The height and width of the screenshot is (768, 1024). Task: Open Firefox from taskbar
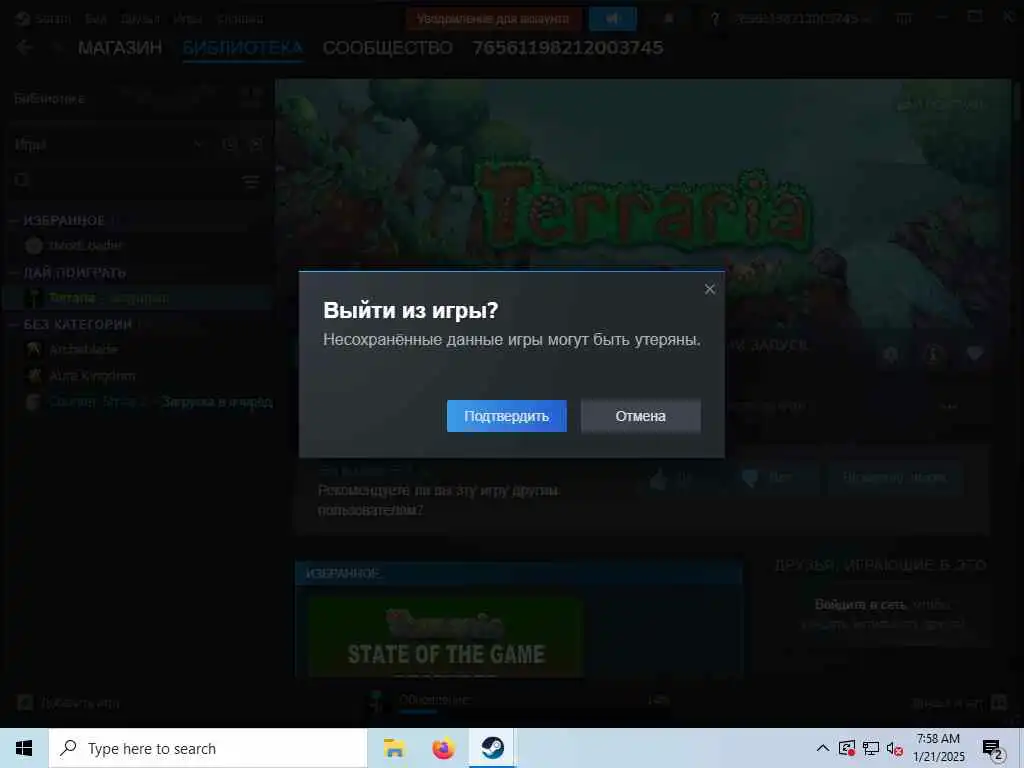(x=444, y=748)
